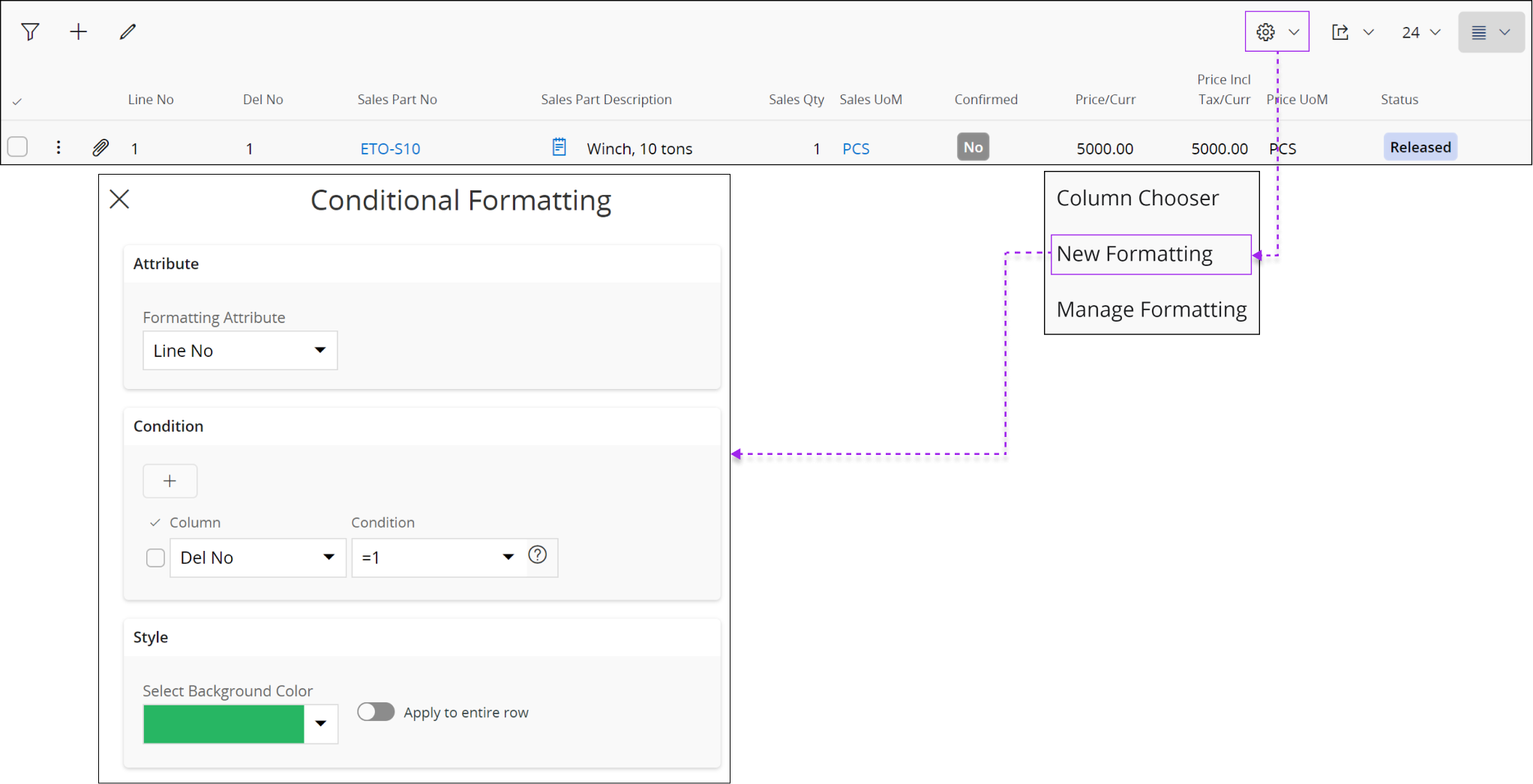Open the row context menu via three dots
Screen dimensions: 1533x784
point(58,147)
